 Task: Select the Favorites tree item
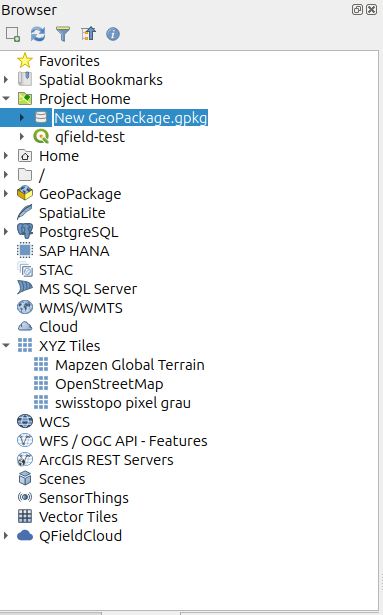[x=69, y=61]
